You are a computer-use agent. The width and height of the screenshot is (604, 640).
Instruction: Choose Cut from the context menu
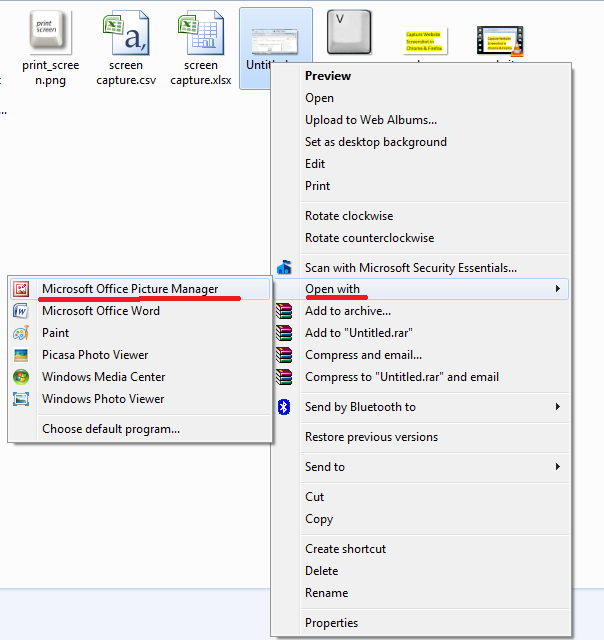click(422, 497)
